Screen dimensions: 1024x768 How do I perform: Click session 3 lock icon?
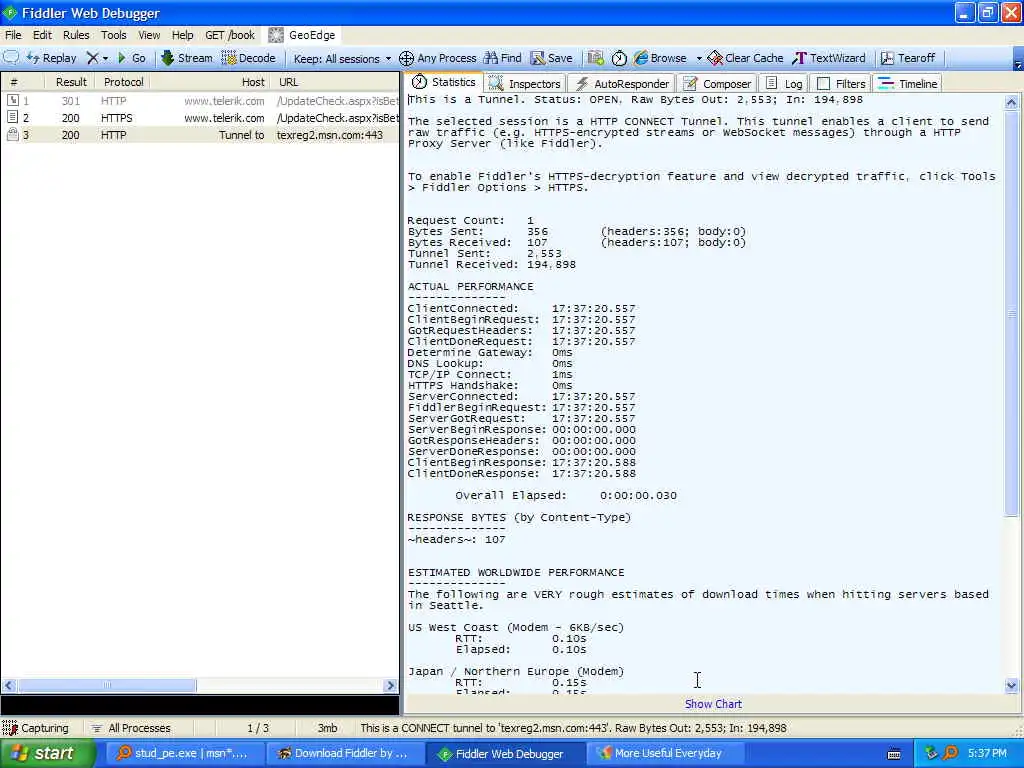click(x=12, y=135)
